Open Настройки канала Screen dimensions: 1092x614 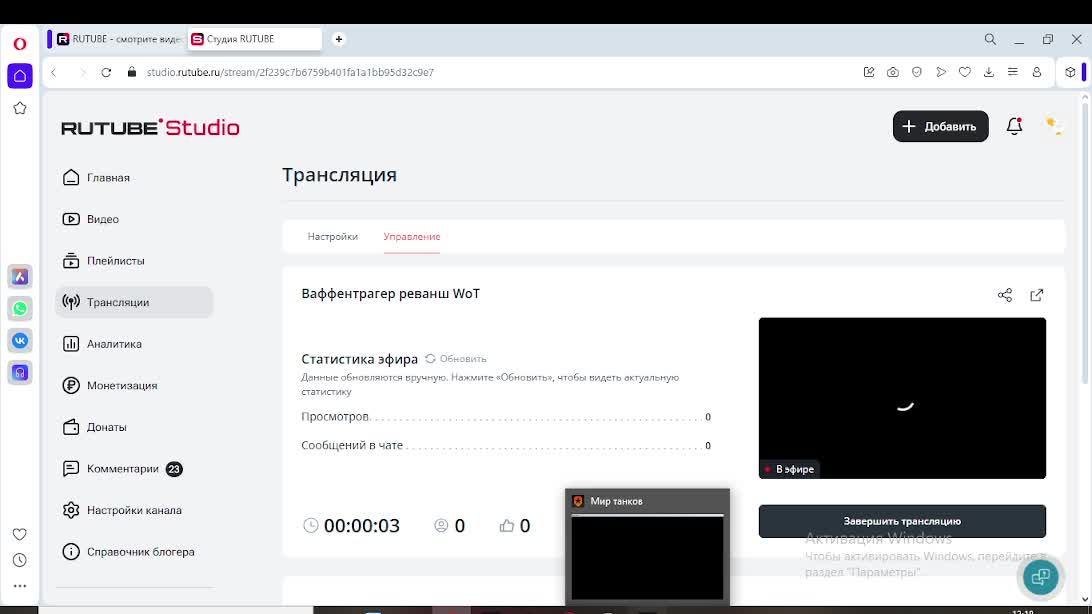(x=134, y=510)
